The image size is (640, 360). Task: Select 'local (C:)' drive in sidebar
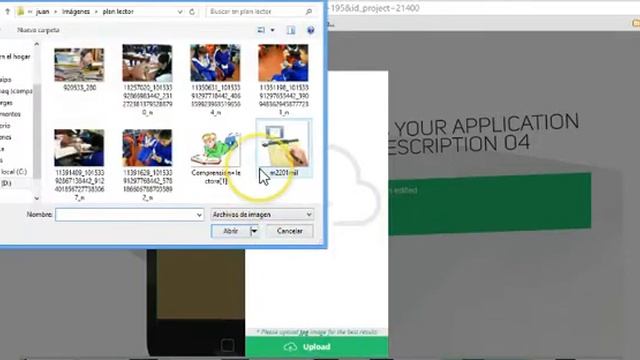click(14, 172)
